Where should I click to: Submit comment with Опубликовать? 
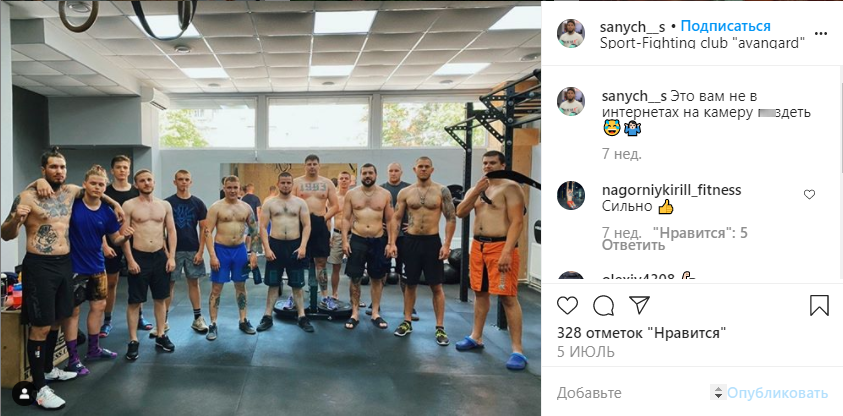tap(777, 393)
